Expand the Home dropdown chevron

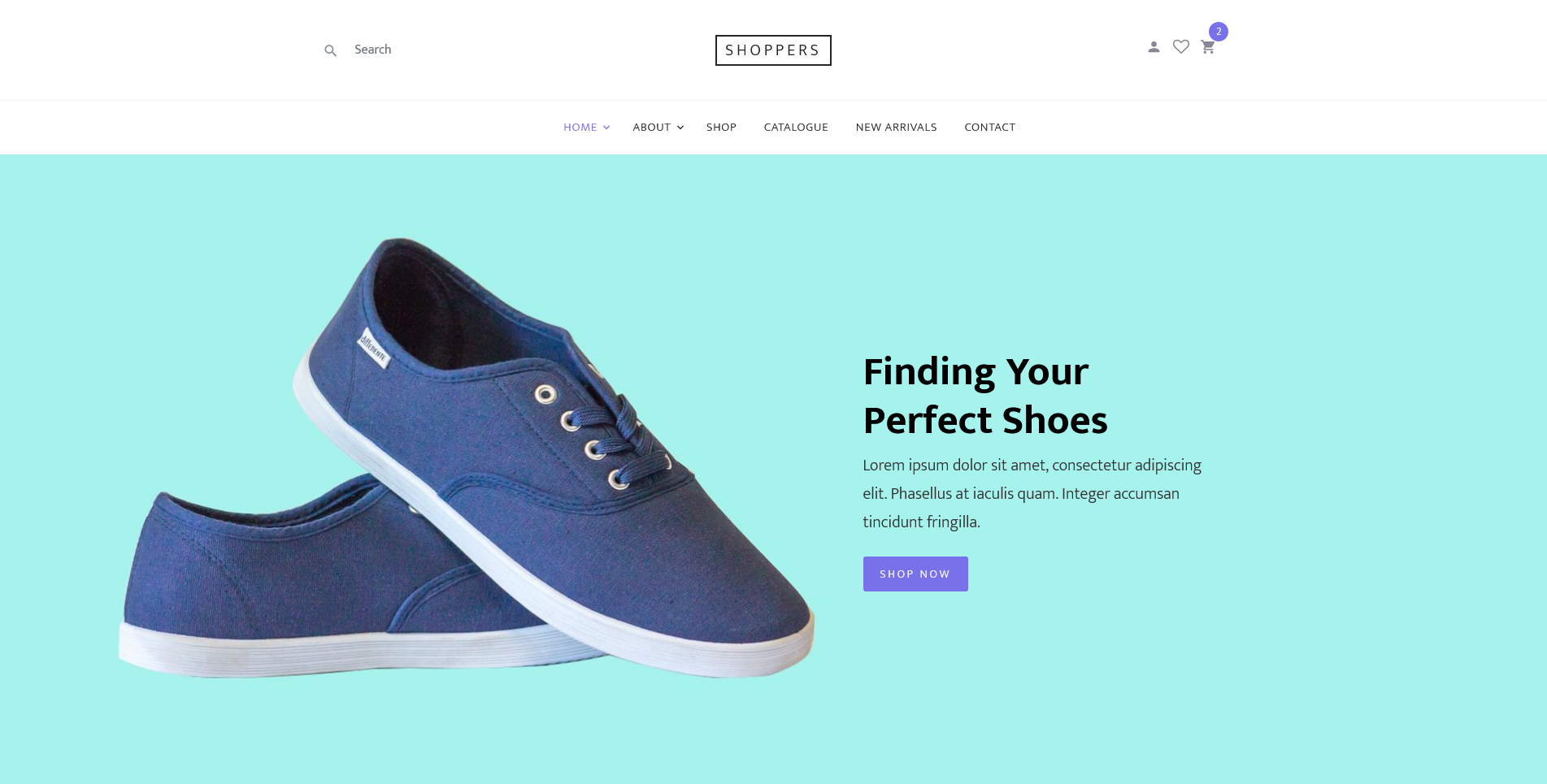coord(606,128)
